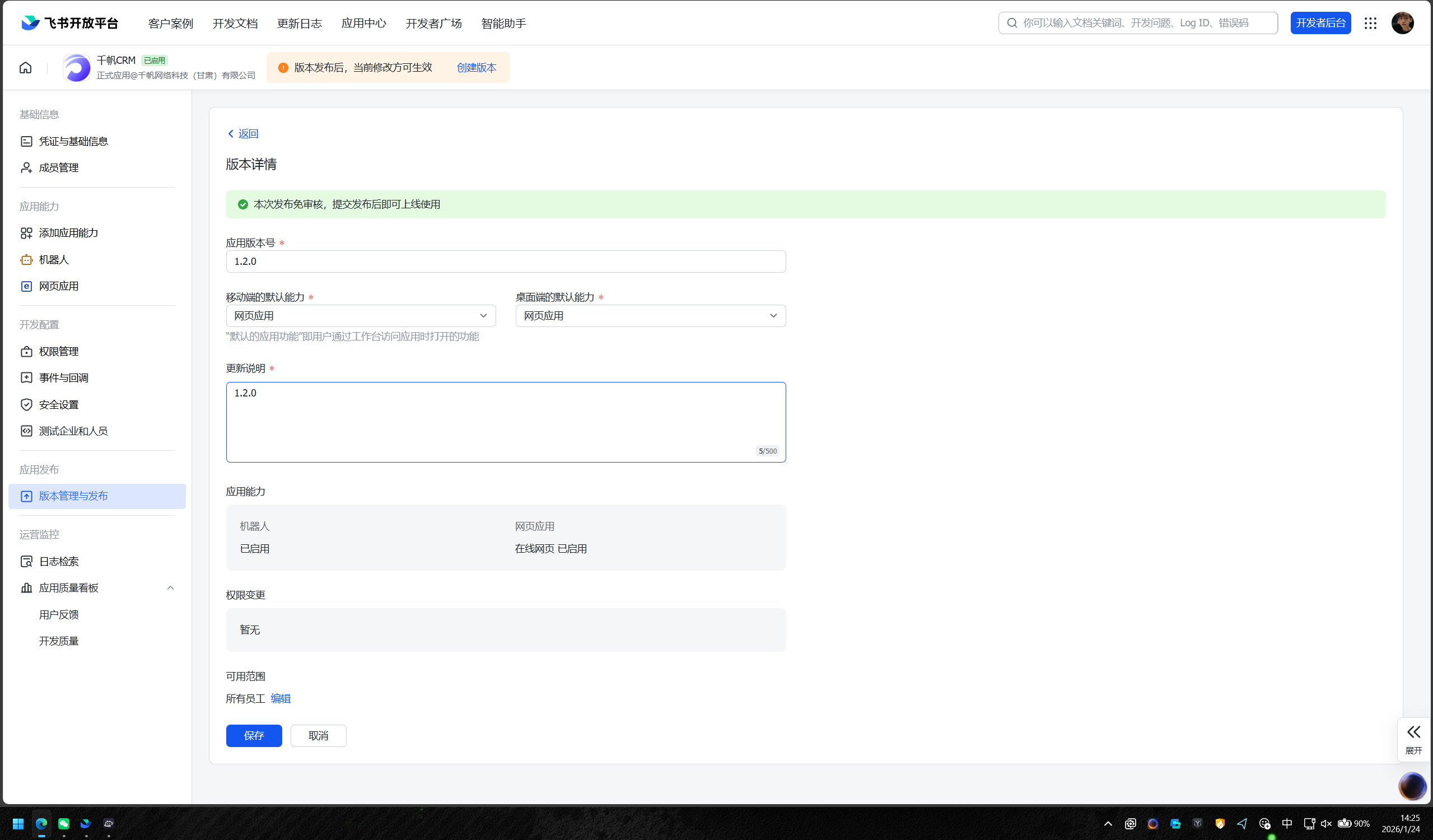Viewport: 1433px width, 840px height.
Task: Select 权限管理 in the sidebar
Action: (59, 352)
